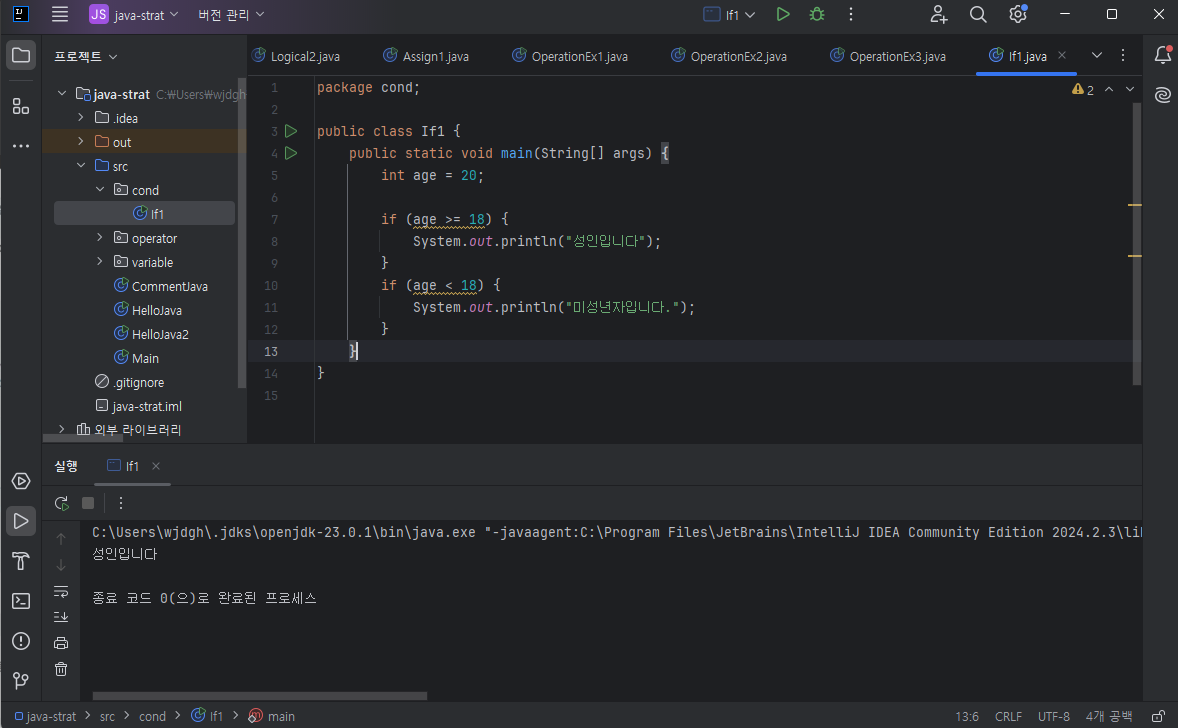Click the UTF-8 encoding in status bar
The width and height of the screenshot is (1178, 728).
1053,716
